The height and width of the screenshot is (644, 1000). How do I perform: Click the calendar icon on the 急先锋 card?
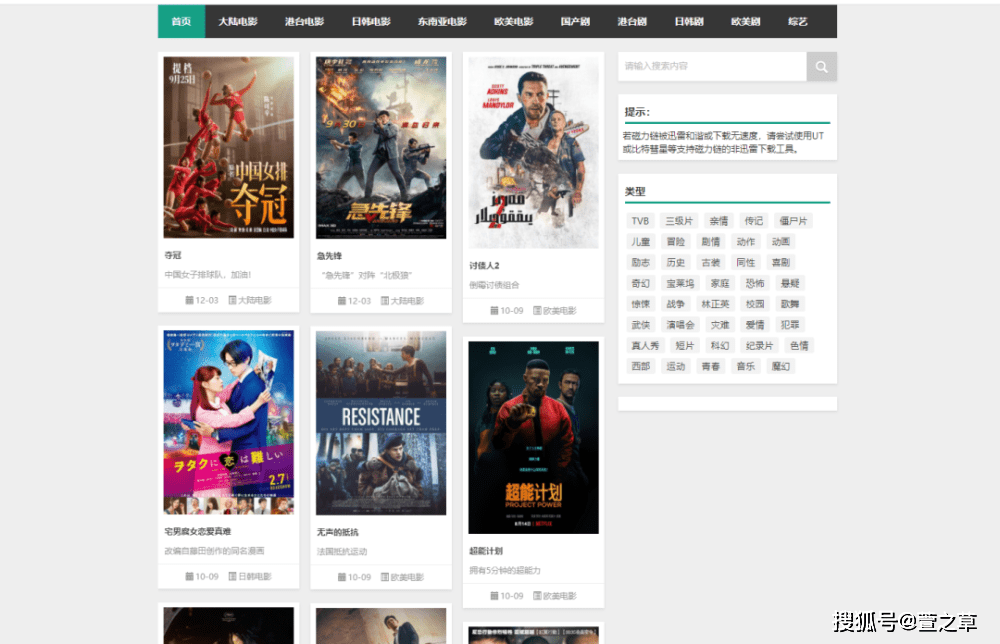[342, 300]
